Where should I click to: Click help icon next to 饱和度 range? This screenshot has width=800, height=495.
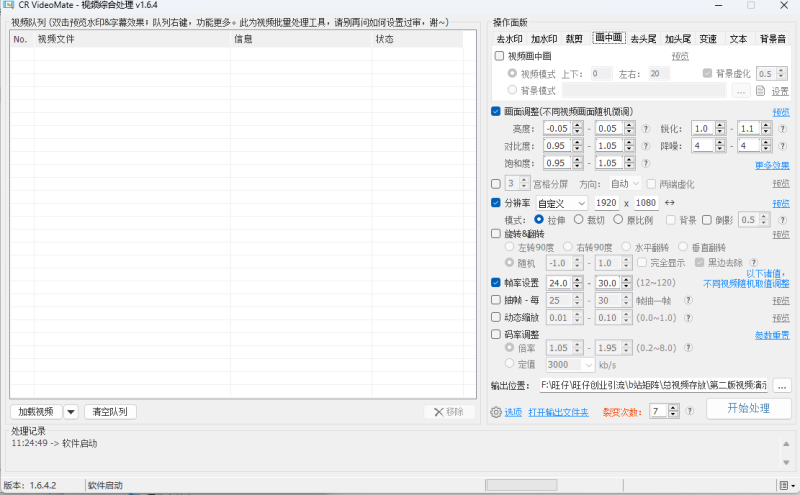click(x=645, y=163)
